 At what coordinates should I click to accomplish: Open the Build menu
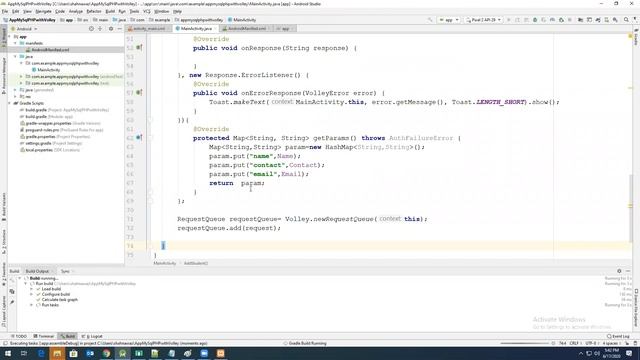[110, 11]
